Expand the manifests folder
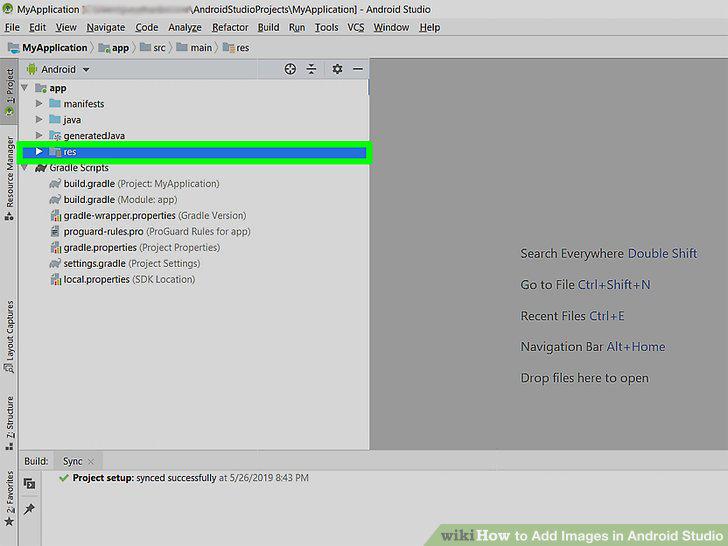Image resolution: width=728 pixels, height=546 pixels. pos(39,104)
